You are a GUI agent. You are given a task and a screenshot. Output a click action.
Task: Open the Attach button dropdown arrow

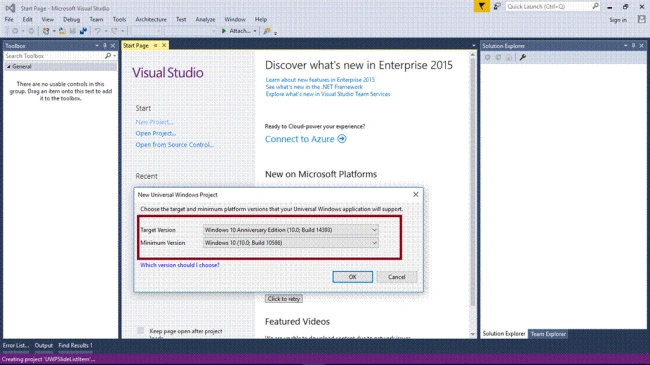(x=255, y=31)
